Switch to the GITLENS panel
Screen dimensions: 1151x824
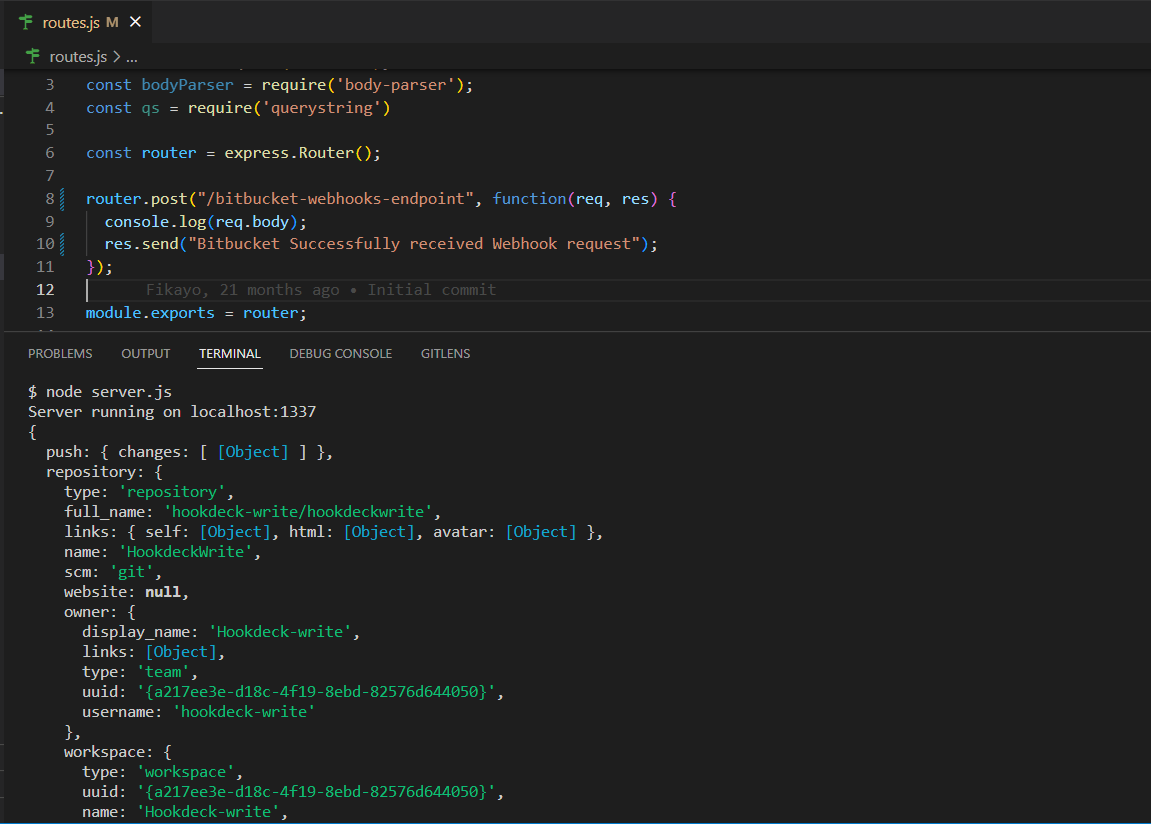pyautogui.click(x=445, y=353)
